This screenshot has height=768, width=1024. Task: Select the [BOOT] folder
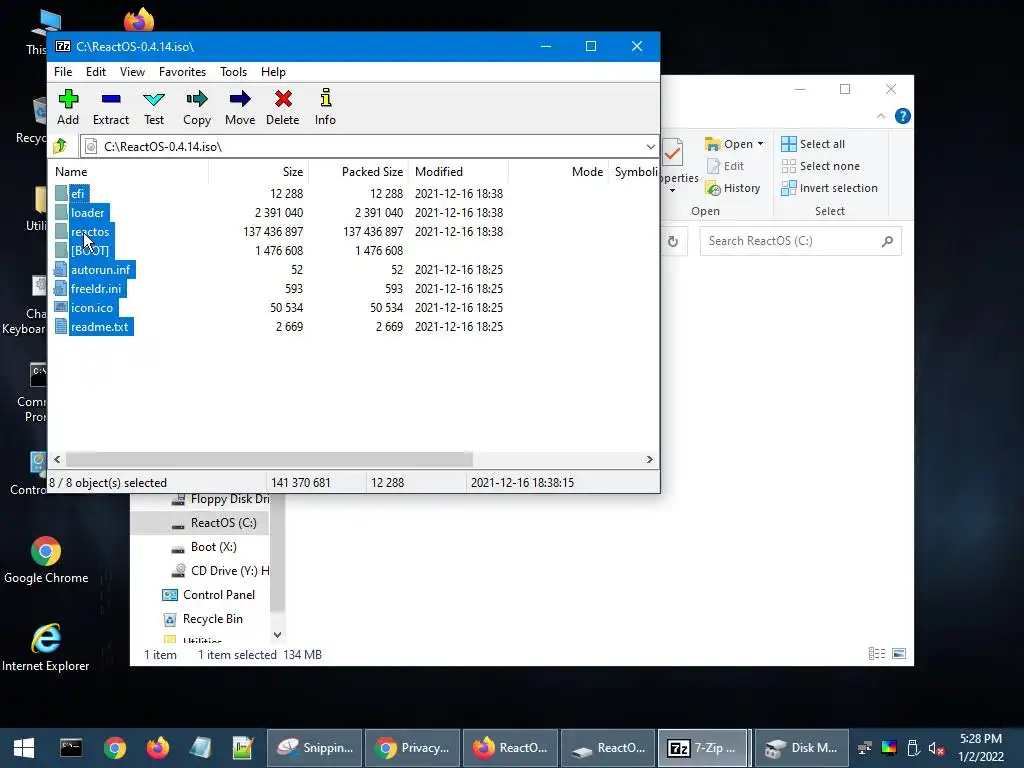coord(90,251)
